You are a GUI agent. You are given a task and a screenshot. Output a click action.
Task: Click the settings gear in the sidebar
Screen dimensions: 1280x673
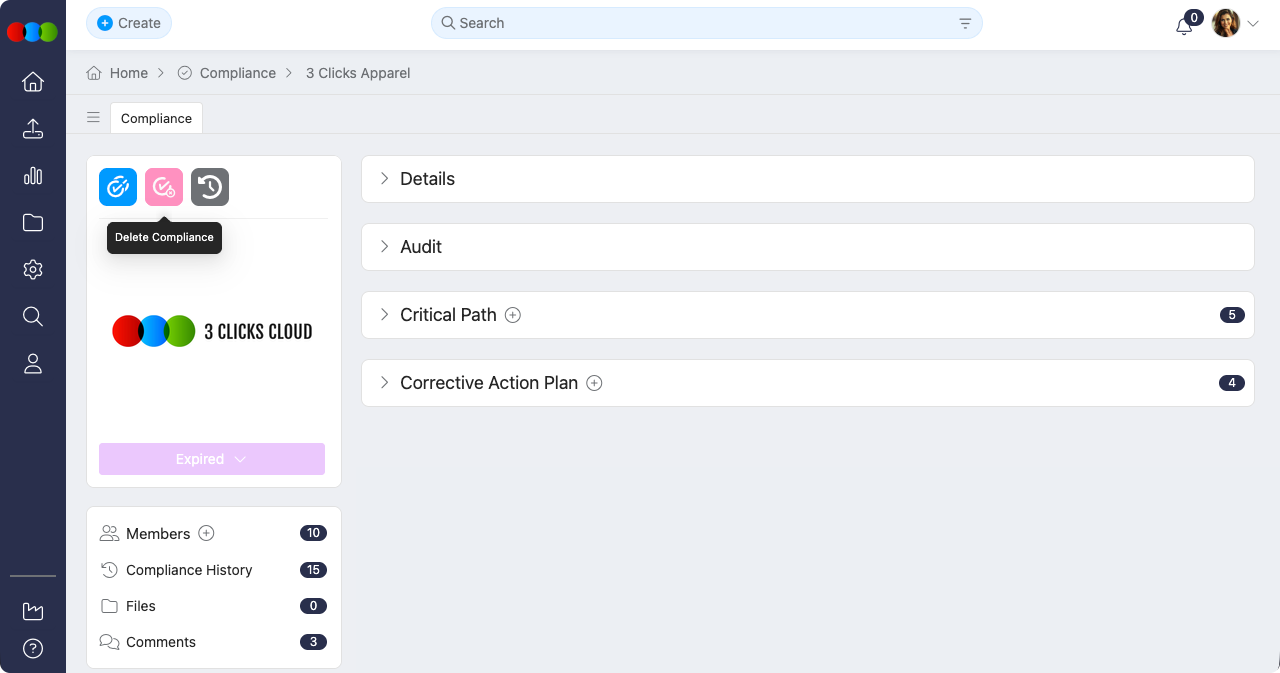tap(33, 270)
